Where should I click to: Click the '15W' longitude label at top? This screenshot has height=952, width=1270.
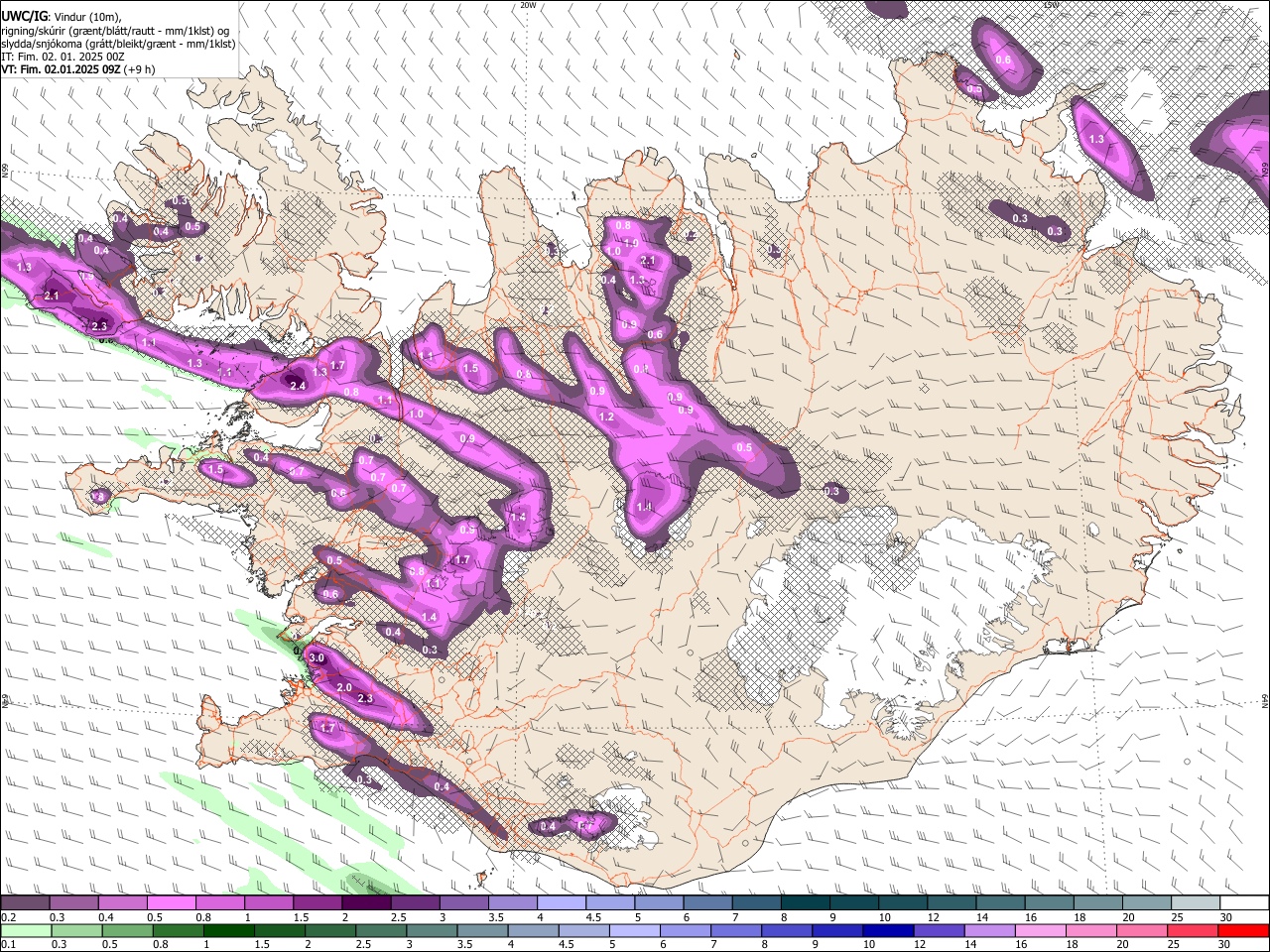point(1052,5)
